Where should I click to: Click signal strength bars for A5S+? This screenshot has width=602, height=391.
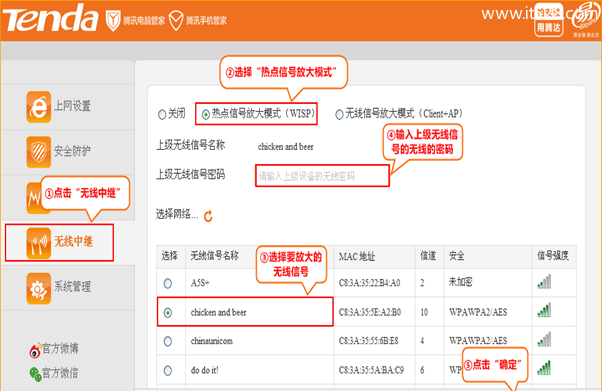tap(544, 282)
